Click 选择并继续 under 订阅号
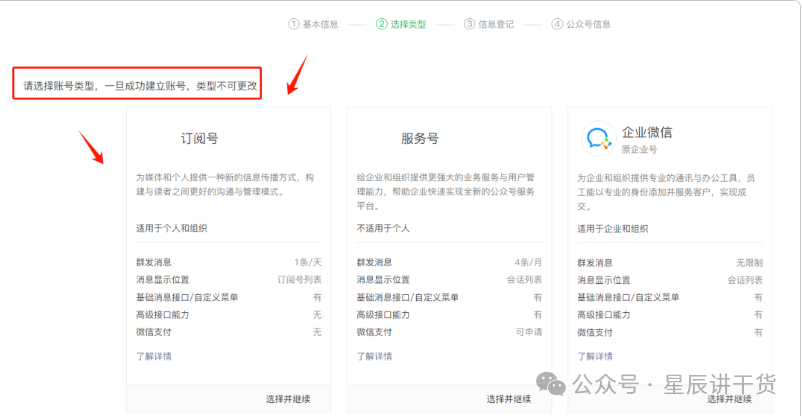802x416 pixels. point(288,399)
